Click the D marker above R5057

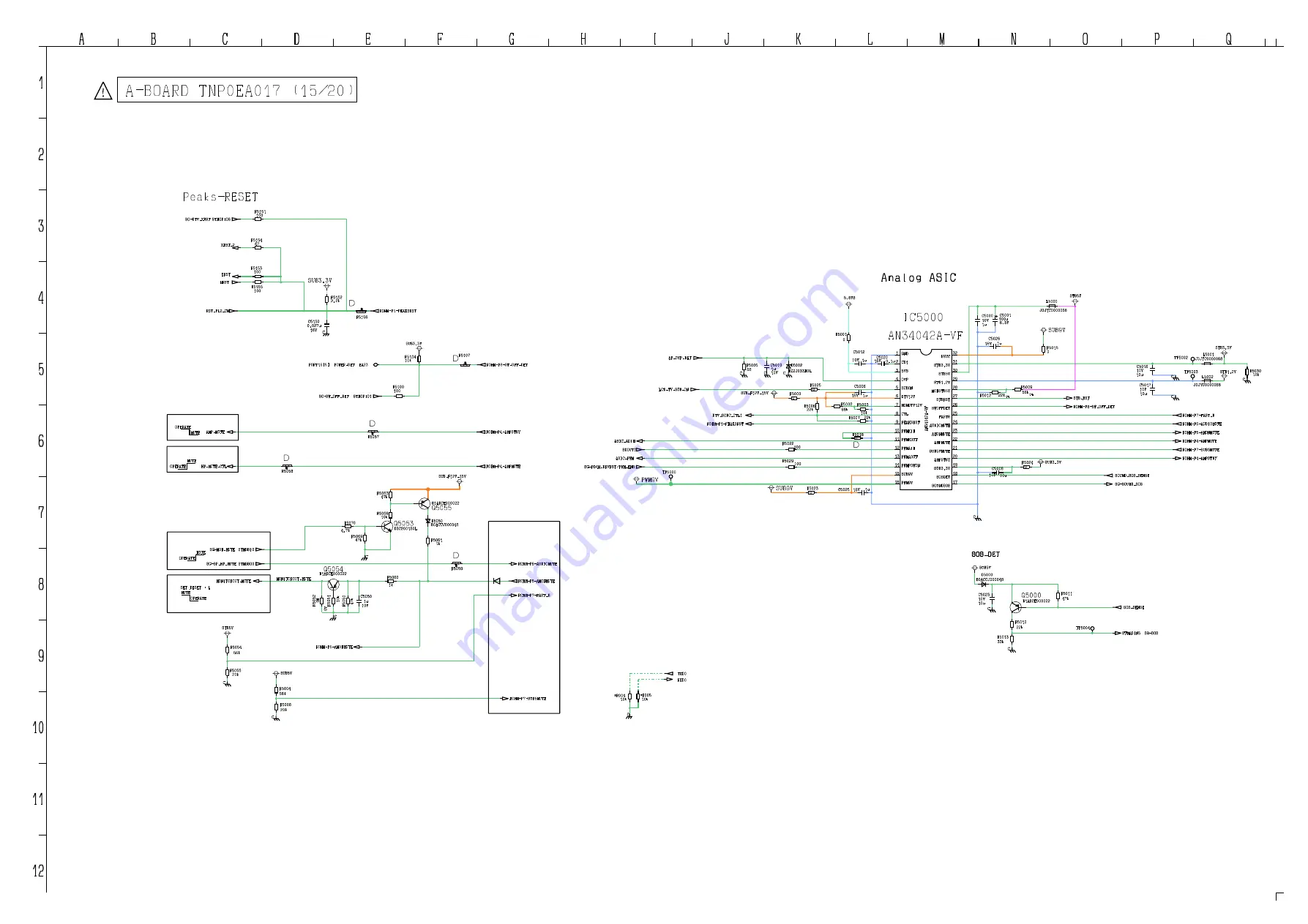click(x=373, y=424)
